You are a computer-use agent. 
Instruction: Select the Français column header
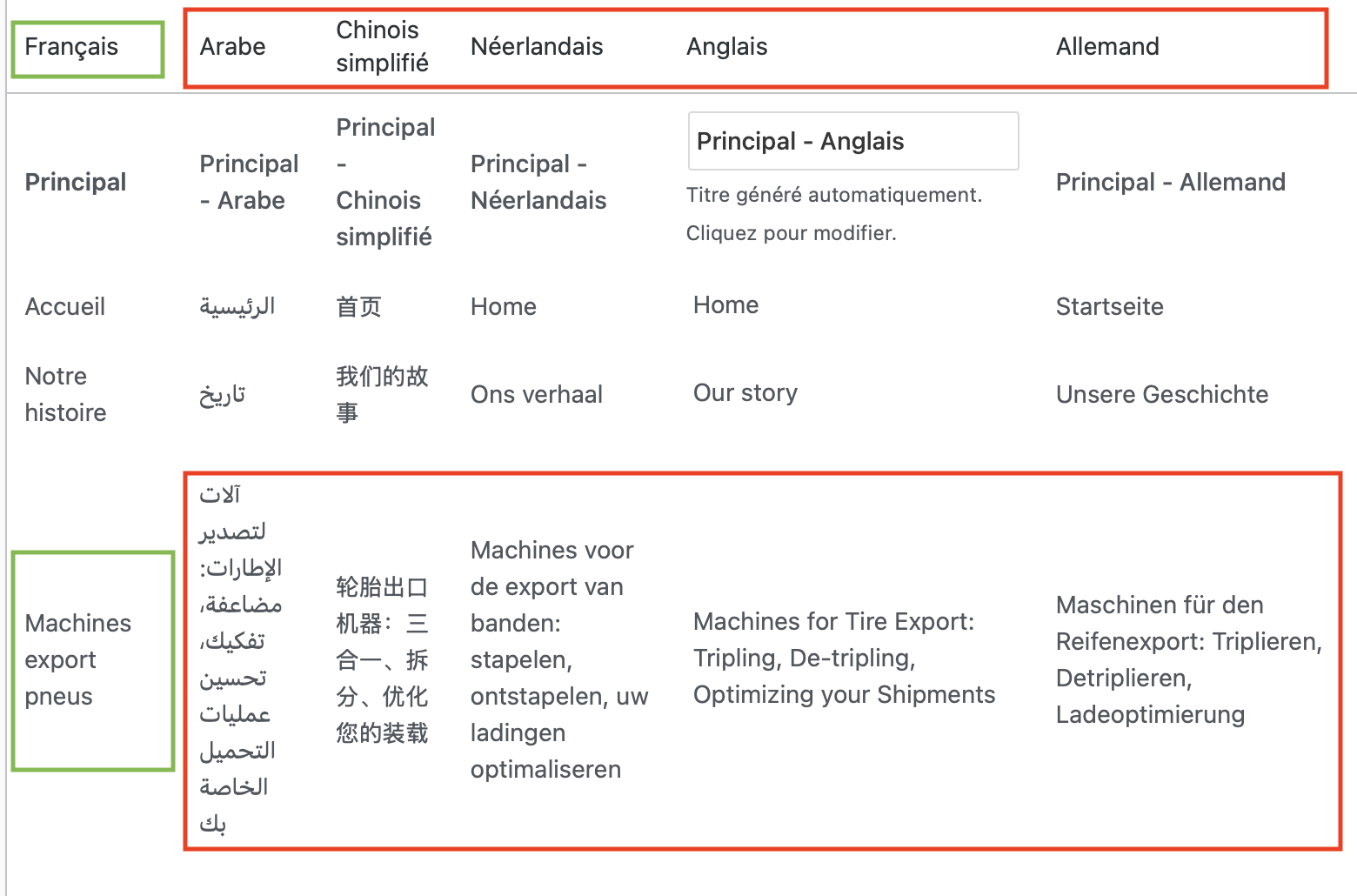click(x=71, y=47)
